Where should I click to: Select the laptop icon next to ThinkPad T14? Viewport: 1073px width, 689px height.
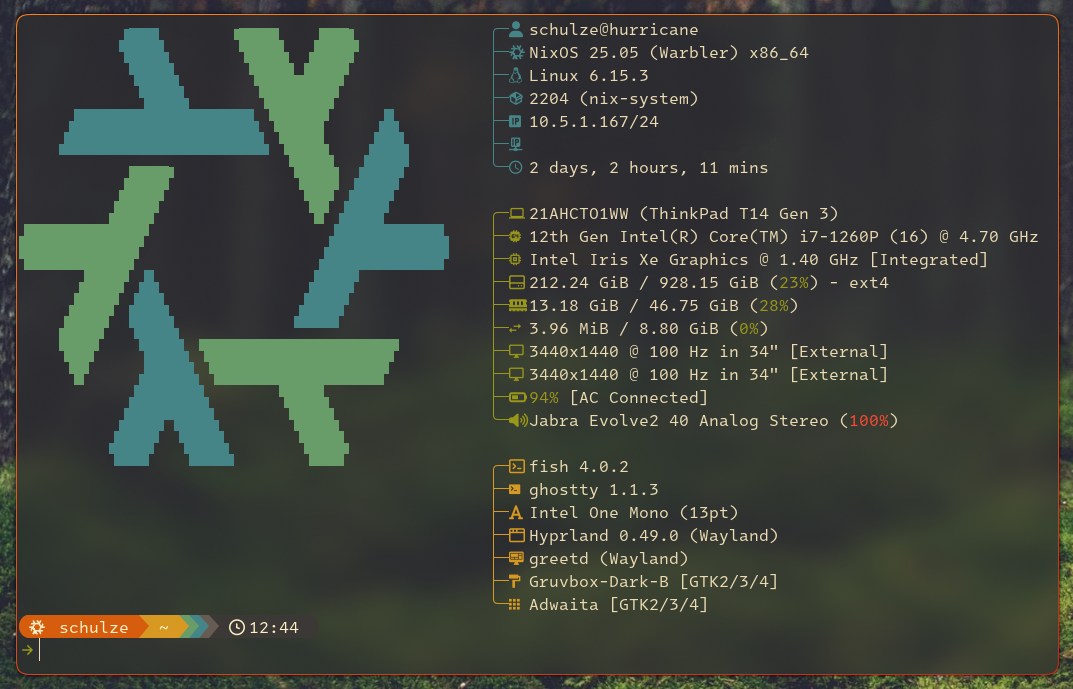[x=513, y=213]
